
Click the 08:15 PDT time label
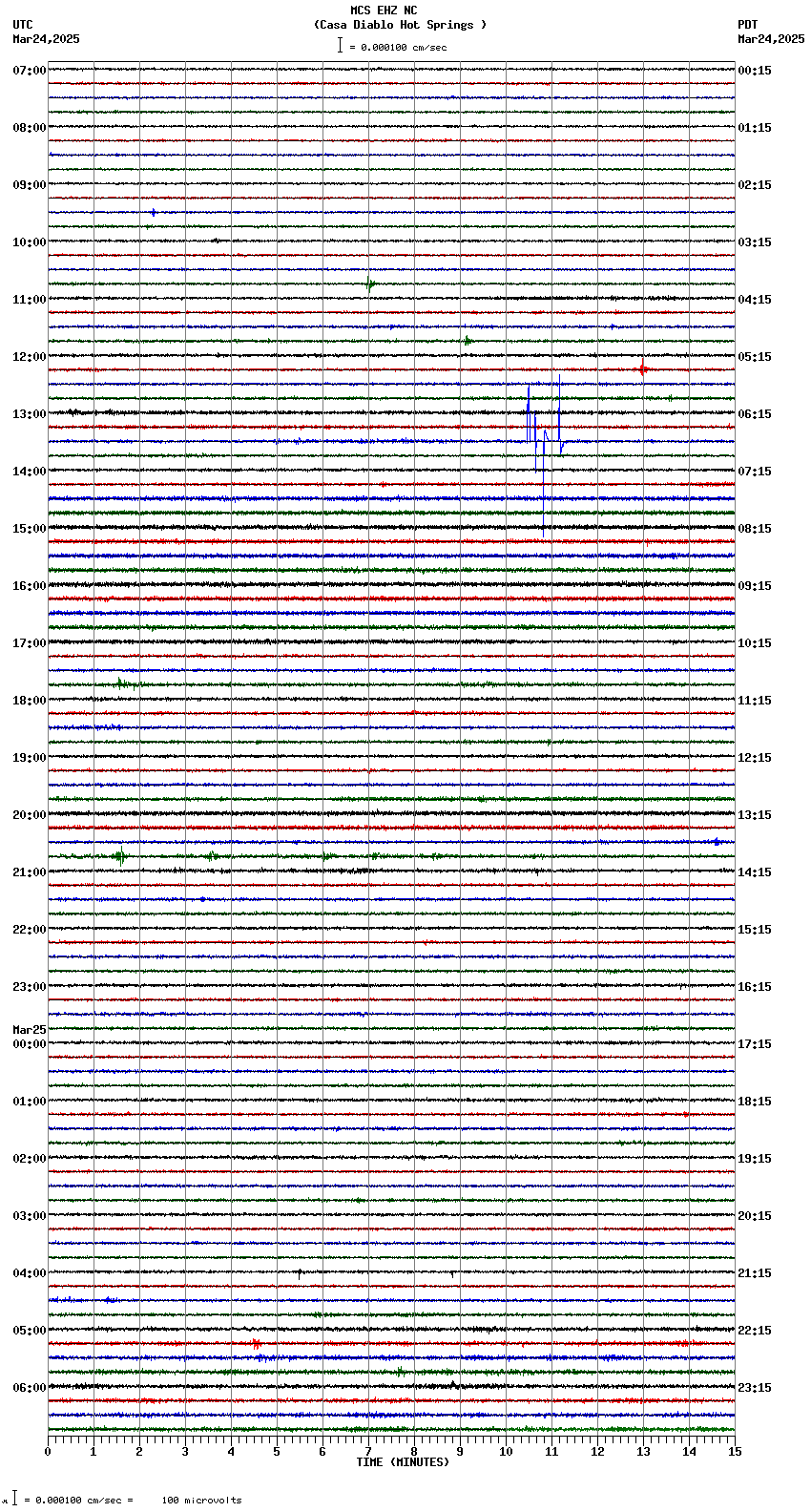pyautogui.click(x=755, y=529)
